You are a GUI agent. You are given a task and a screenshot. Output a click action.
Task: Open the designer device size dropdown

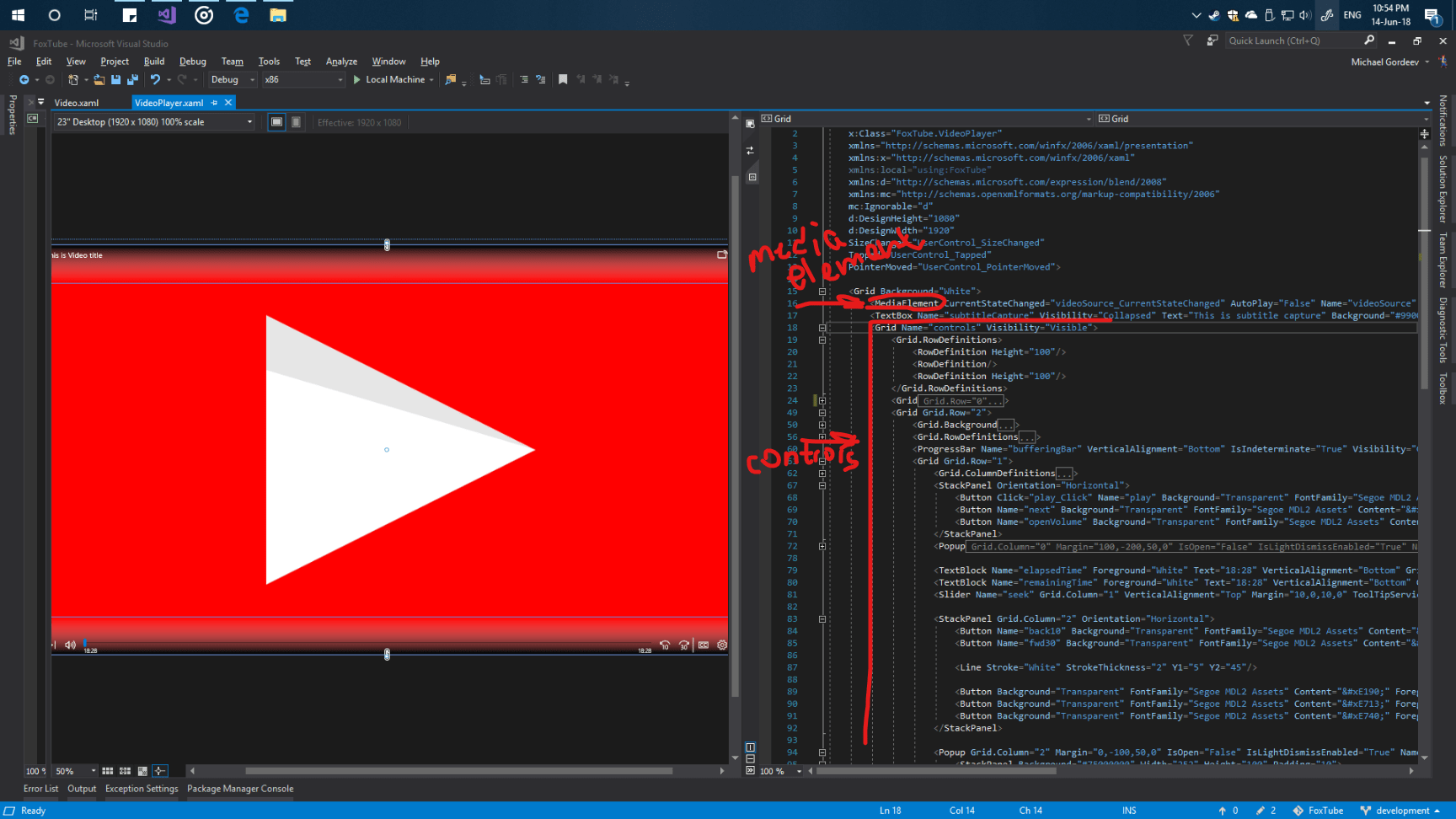[155, 122]
